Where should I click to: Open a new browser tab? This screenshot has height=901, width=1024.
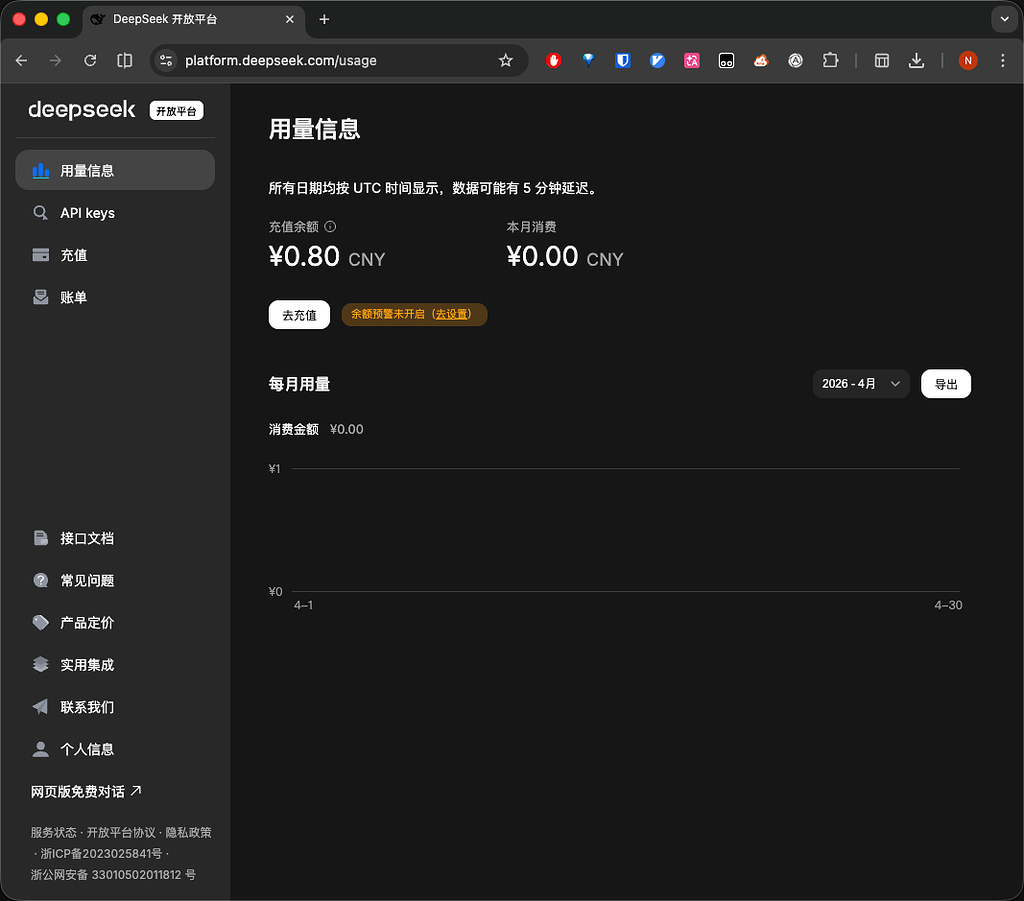[x=324, y=20]
